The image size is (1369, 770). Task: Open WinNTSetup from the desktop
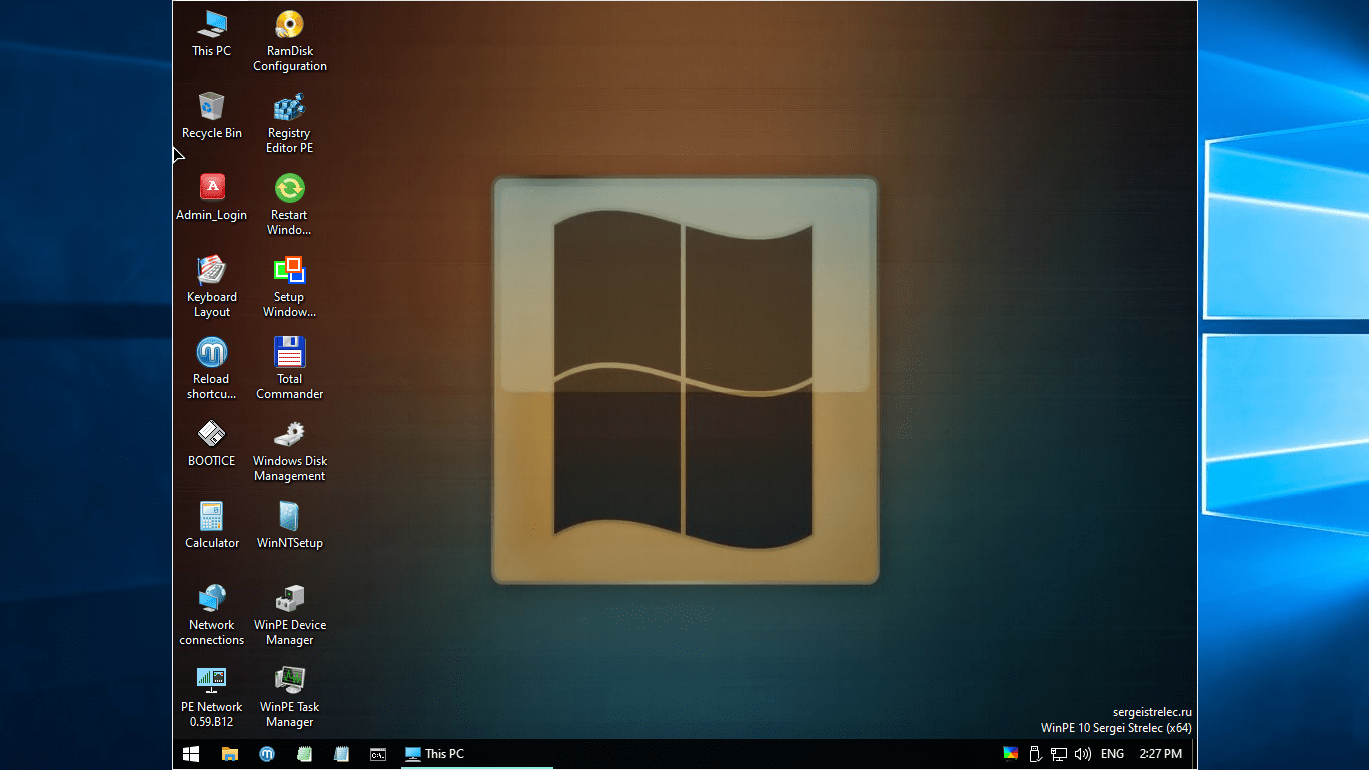tap(290, 525)
